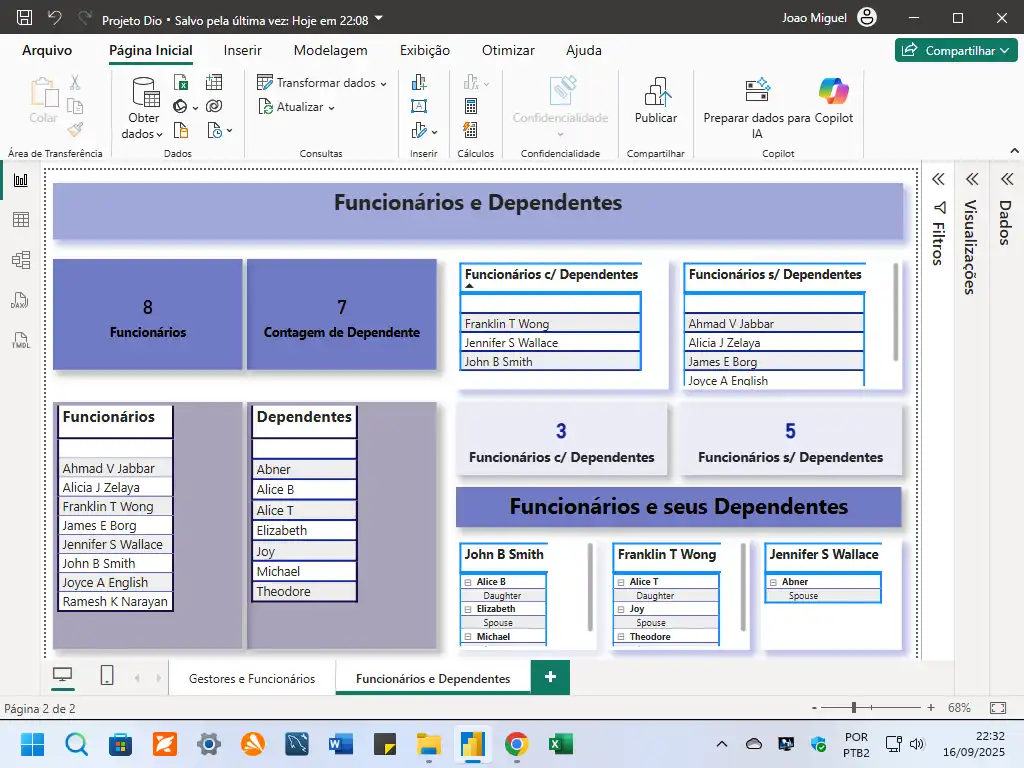This screenshot has width=1024, height=768.
Task: Expand the Visualizações pane chevron
Action: pos(972,180)
